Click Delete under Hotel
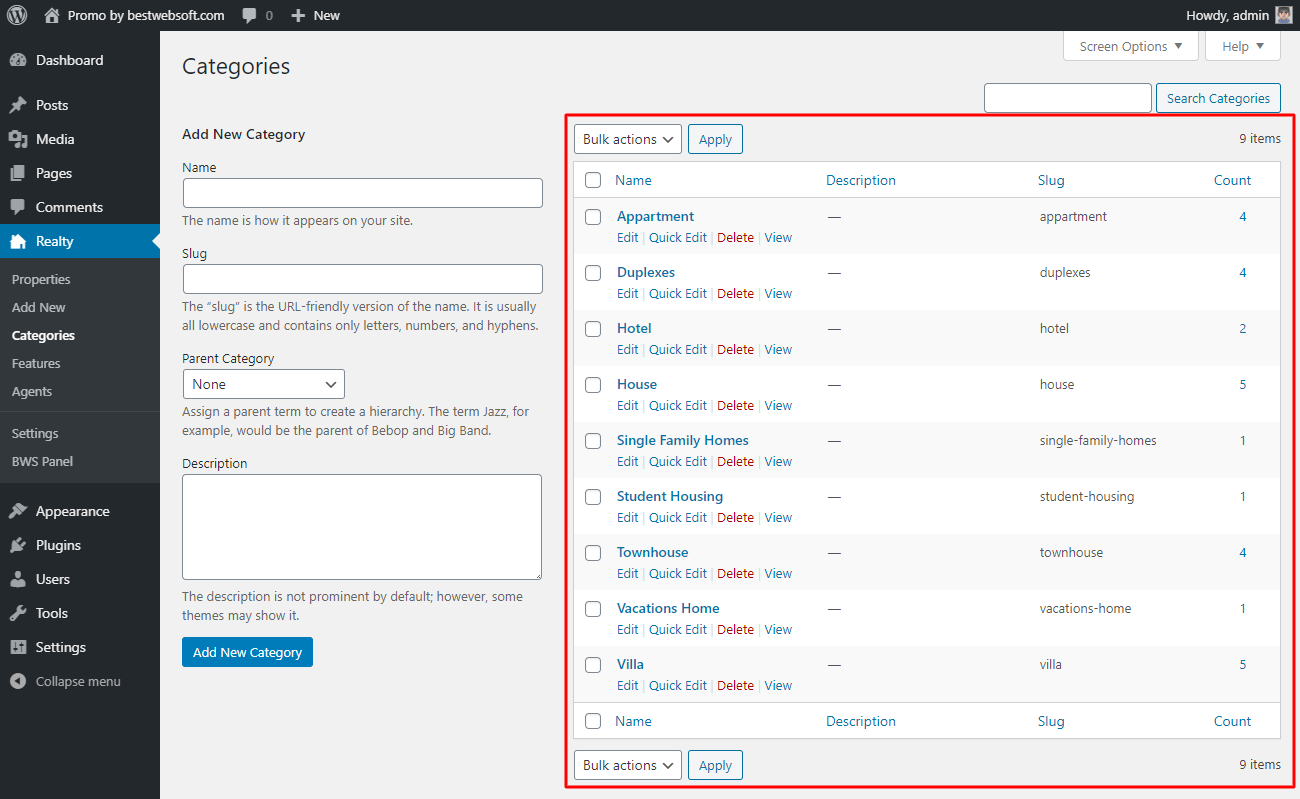The image size is (1300, 799). pyautogui.click(x=735, y=349)
